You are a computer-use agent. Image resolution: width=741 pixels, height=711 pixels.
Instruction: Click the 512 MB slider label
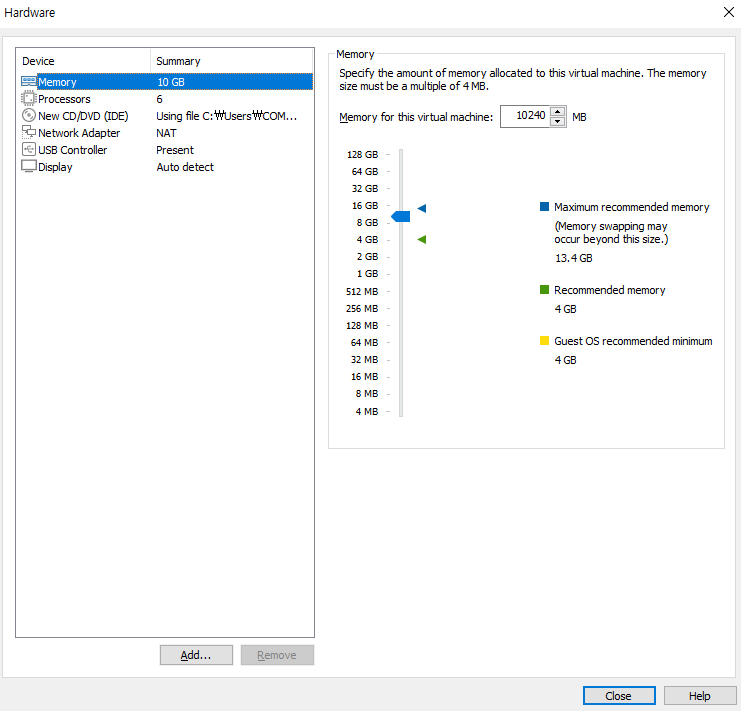tap(362, 292)
